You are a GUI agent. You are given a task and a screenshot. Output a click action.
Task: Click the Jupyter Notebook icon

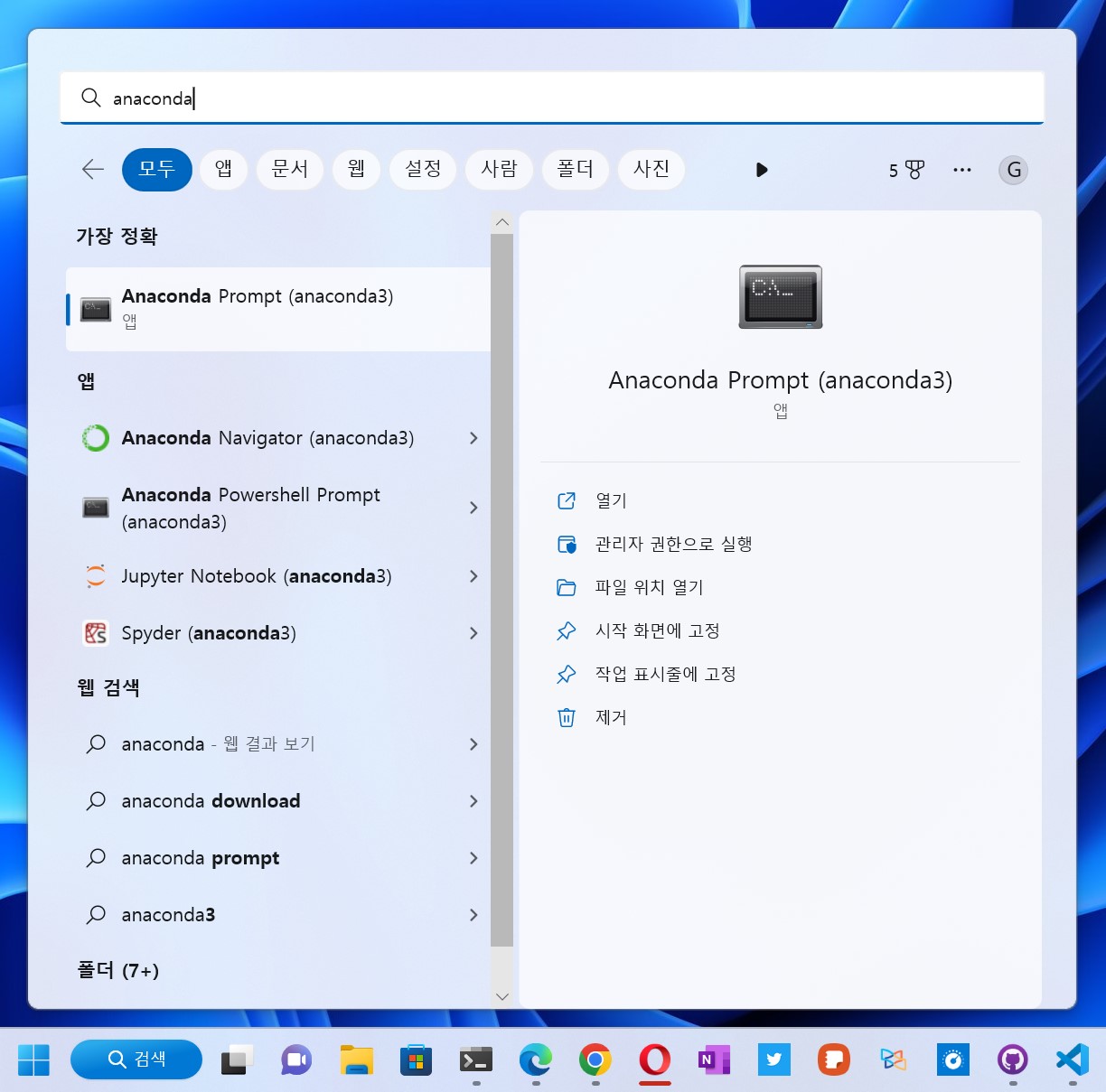coord(96,576)
